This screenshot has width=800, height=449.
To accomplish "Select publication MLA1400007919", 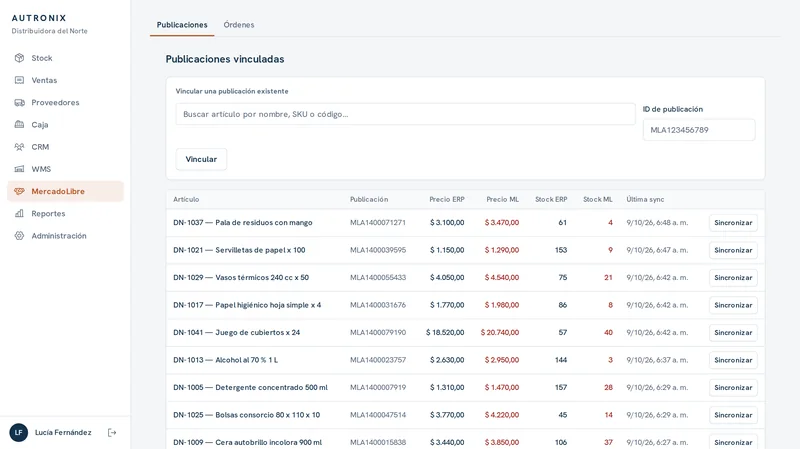I will [x=378, y=388].
